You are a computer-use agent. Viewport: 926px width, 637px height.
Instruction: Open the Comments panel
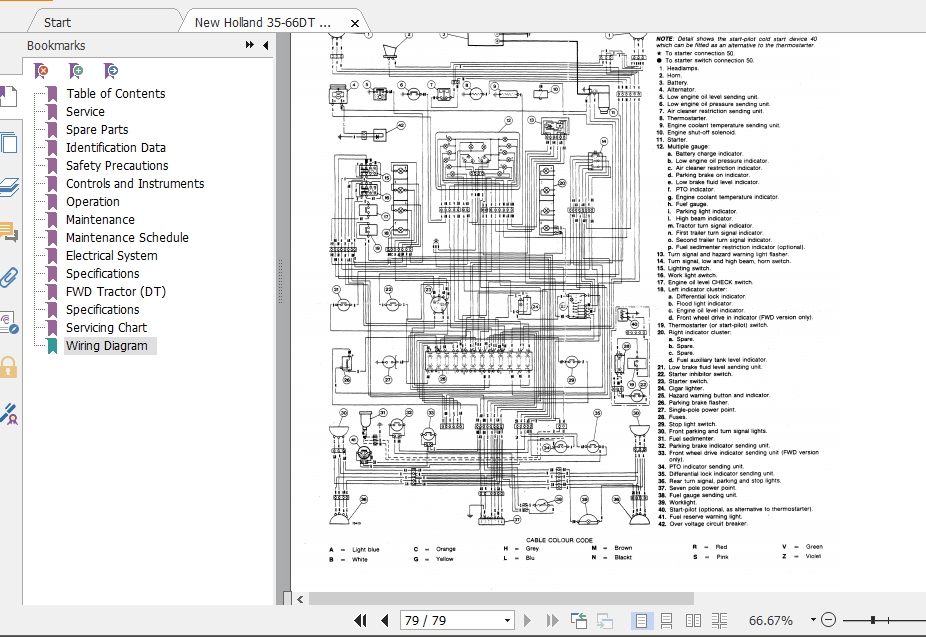12,232
